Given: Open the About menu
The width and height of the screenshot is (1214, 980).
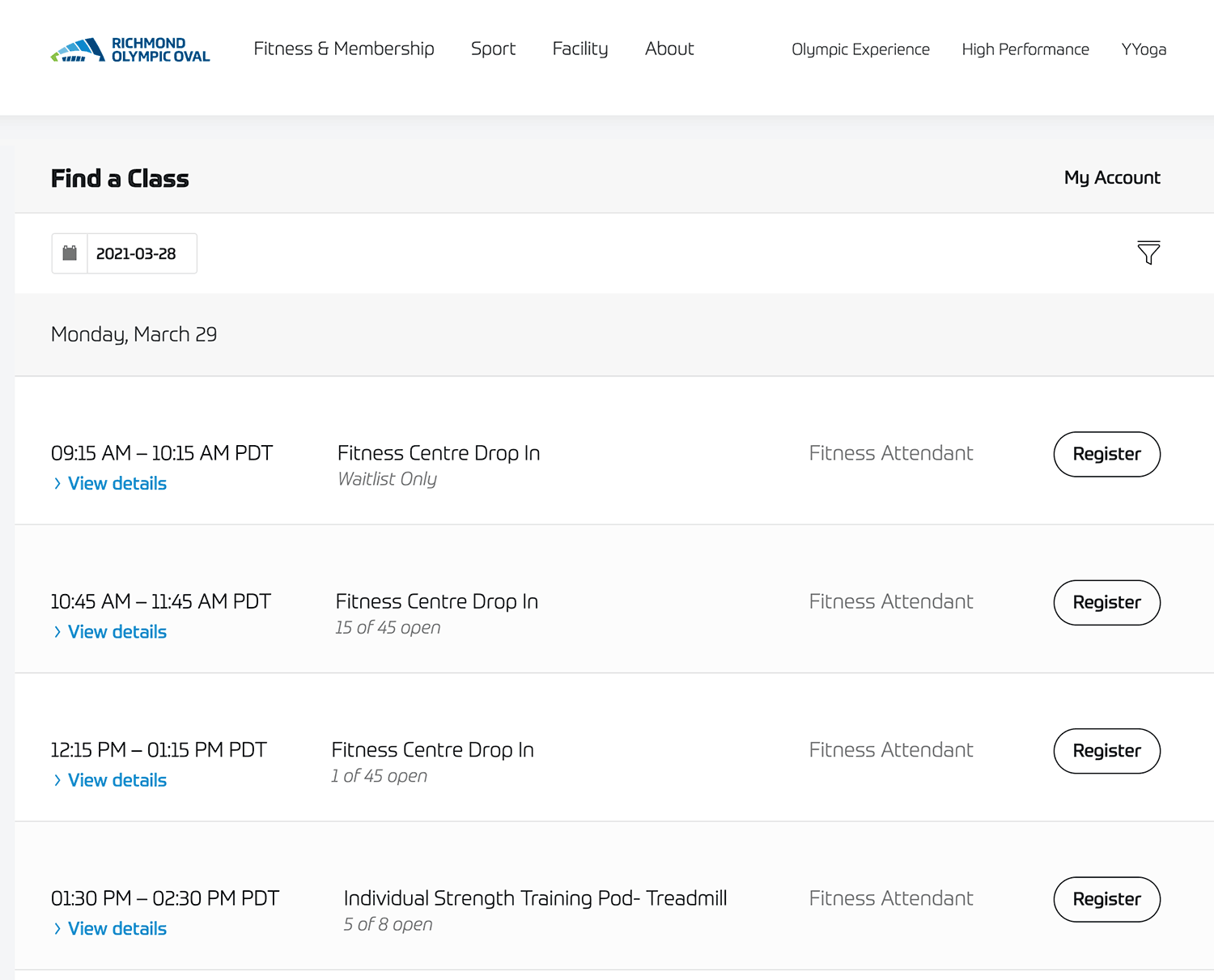Looking at the screenshot, I should tap(669, 49).
